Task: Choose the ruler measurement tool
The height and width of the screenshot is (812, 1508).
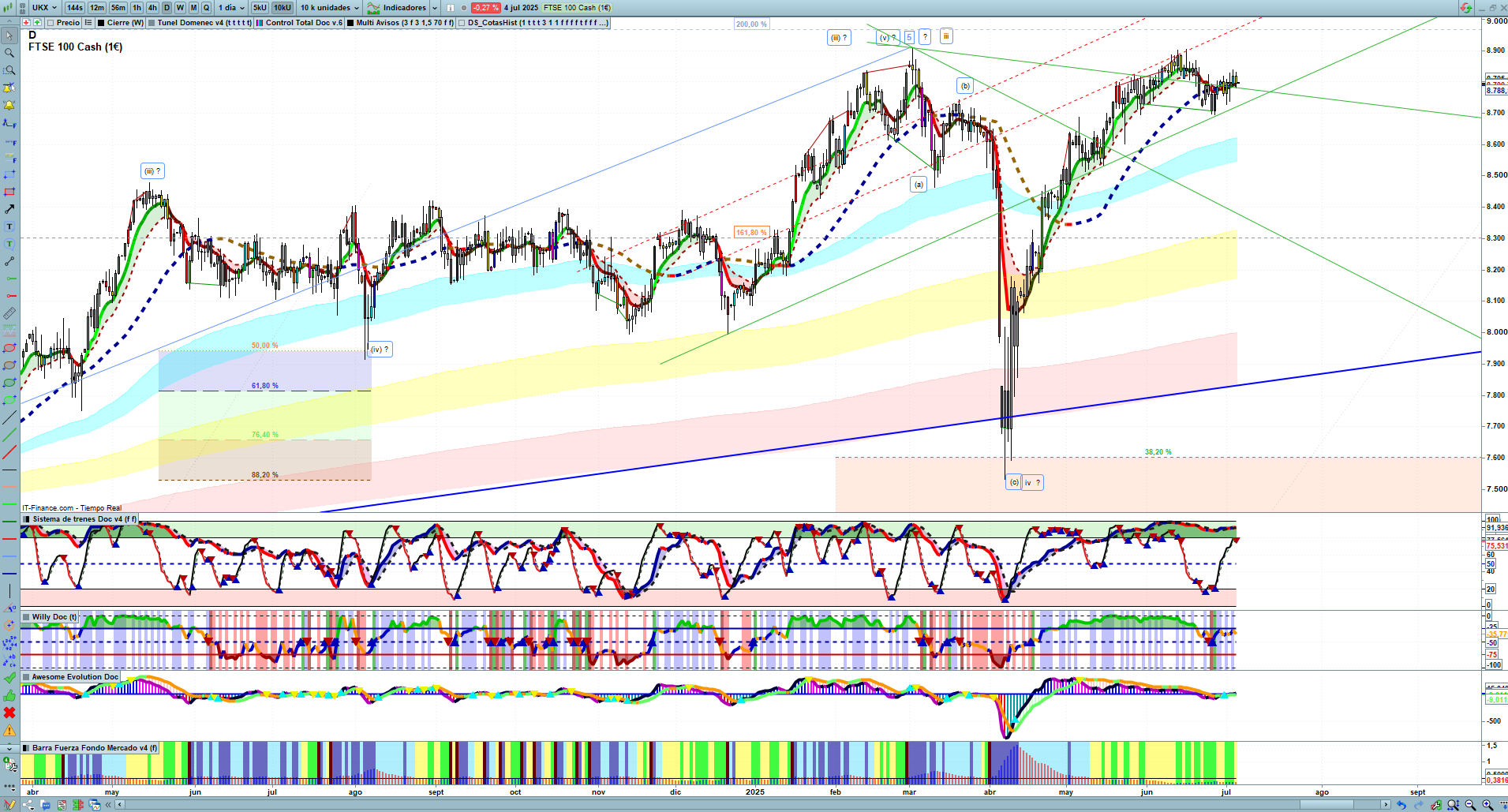Action: pos(9,313)
